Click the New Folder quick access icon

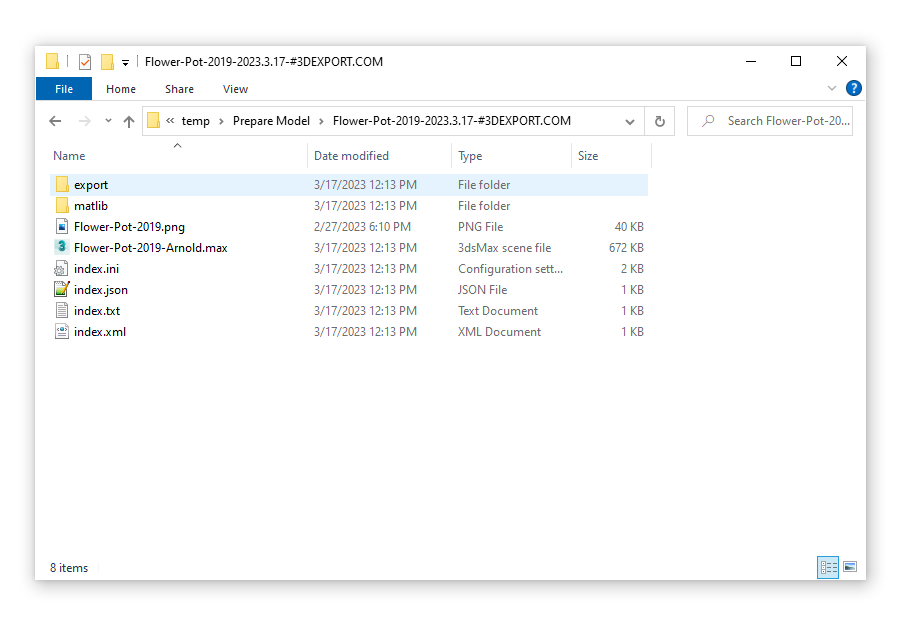coord(107,61)
